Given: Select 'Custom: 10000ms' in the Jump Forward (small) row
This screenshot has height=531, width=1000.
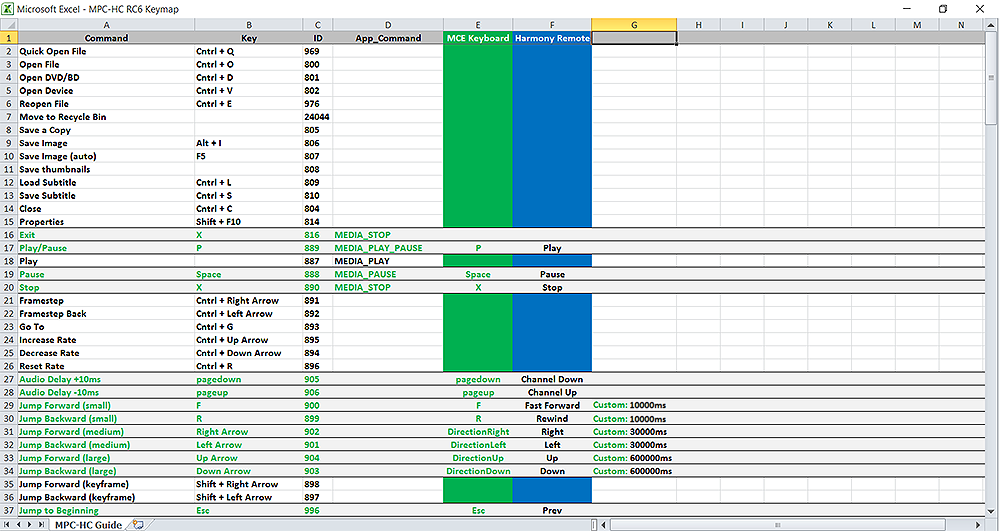Looking at the screenshot, I should pyautogui.click(x=634, y=405).
